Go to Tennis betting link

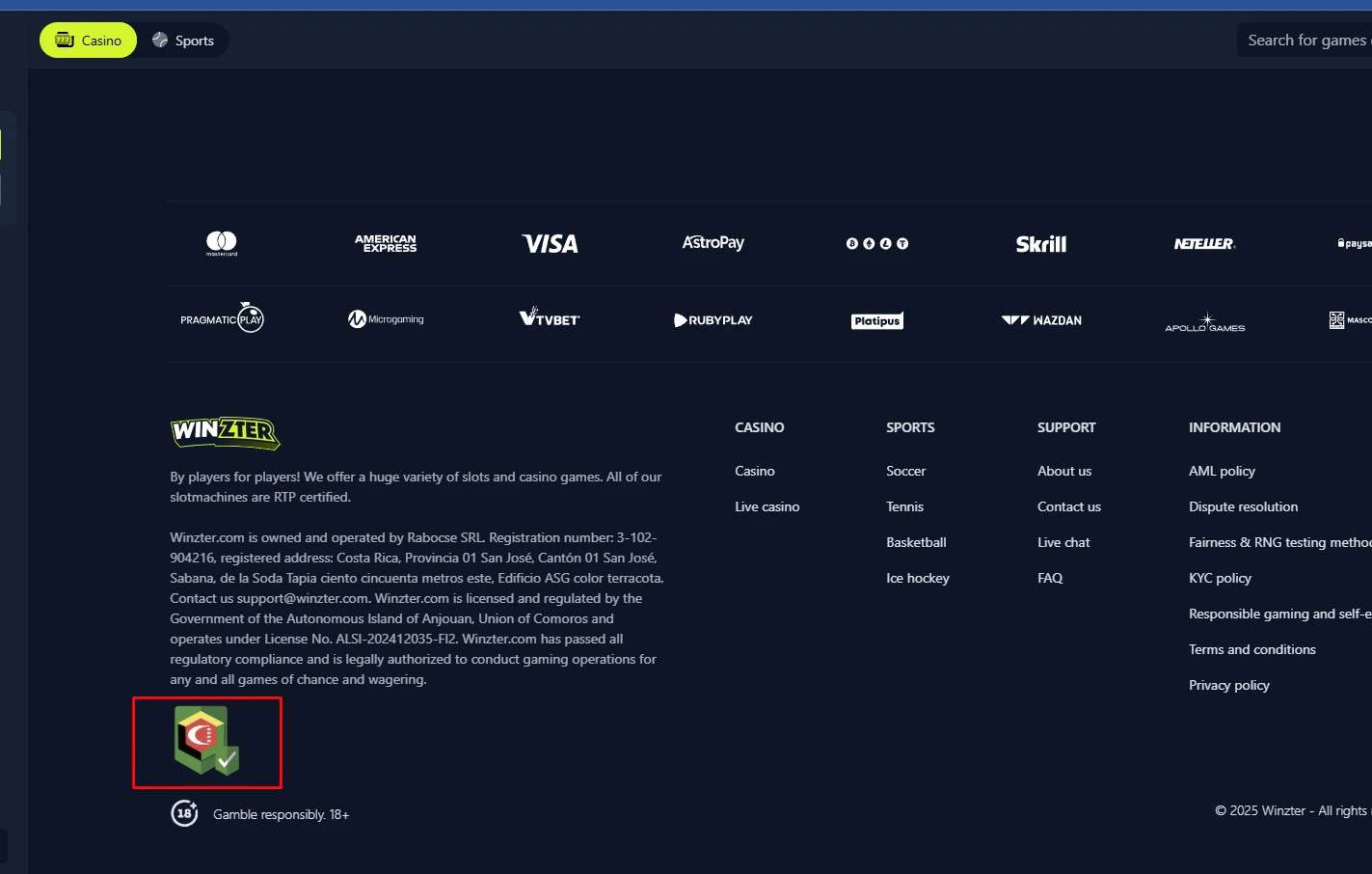point(905,506)
